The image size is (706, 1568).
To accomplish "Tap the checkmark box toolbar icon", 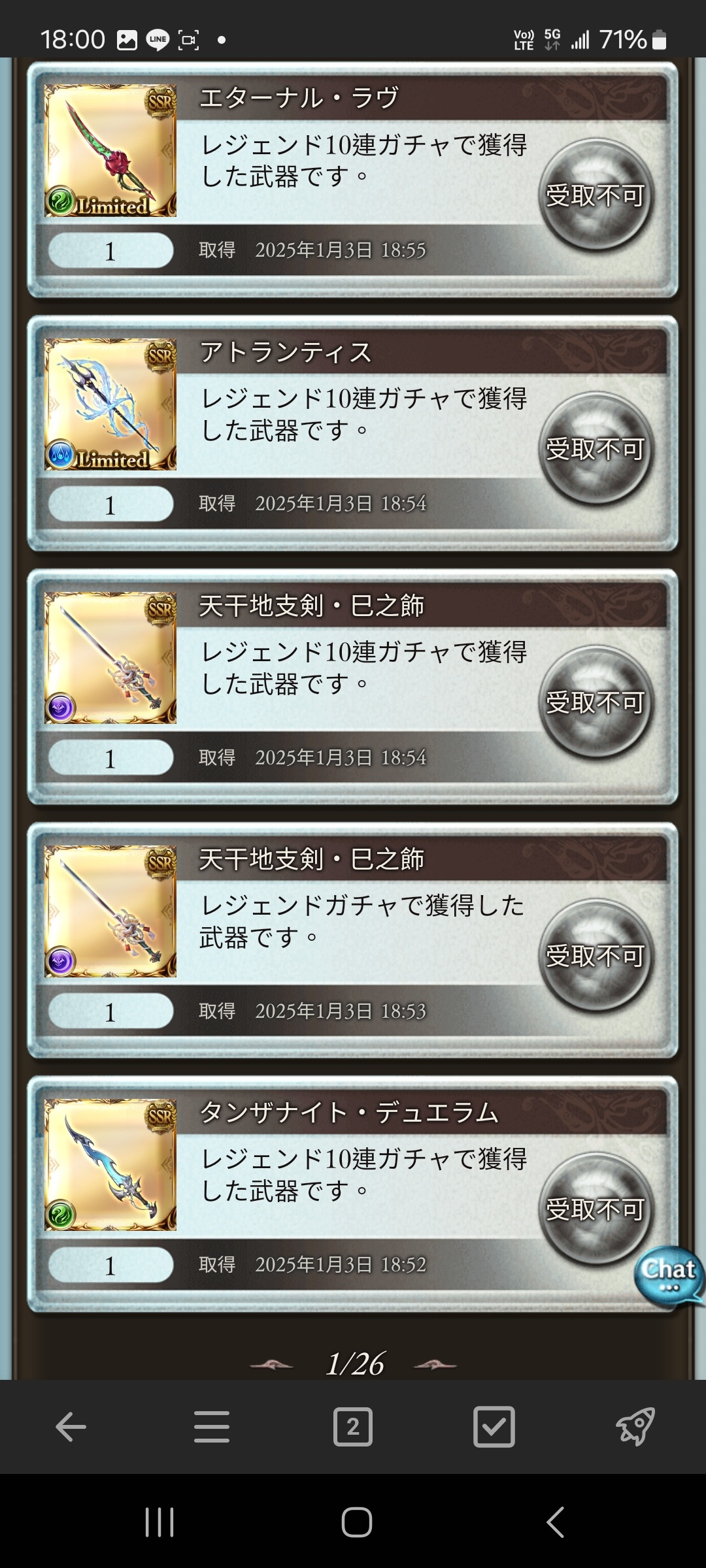I will point(494,1427).
